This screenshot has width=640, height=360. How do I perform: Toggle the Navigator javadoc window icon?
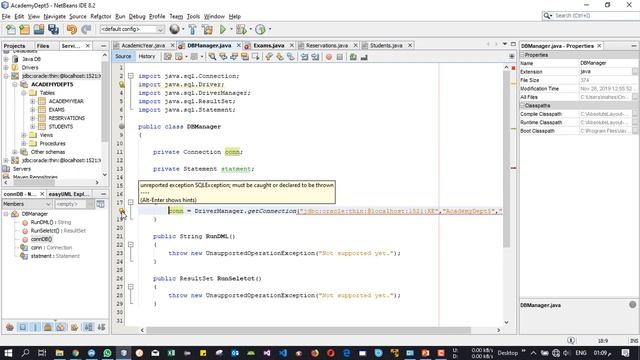pyautogui.click(x=100, y=204)
